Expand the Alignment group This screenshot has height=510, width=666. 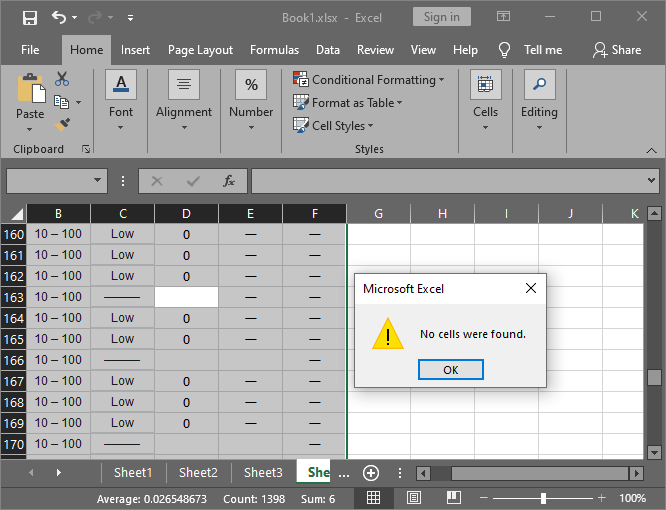[183, 100]
